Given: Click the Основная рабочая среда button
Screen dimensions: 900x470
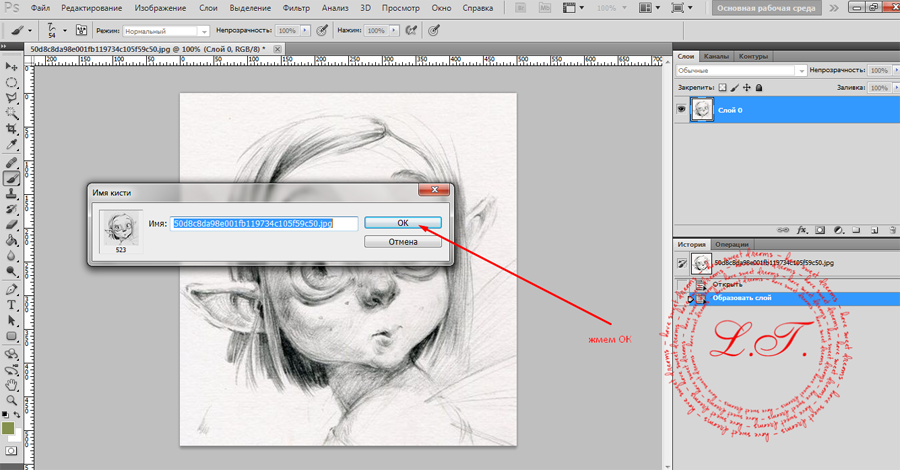Looking at the screenshot, I should [x=766, y=8].
